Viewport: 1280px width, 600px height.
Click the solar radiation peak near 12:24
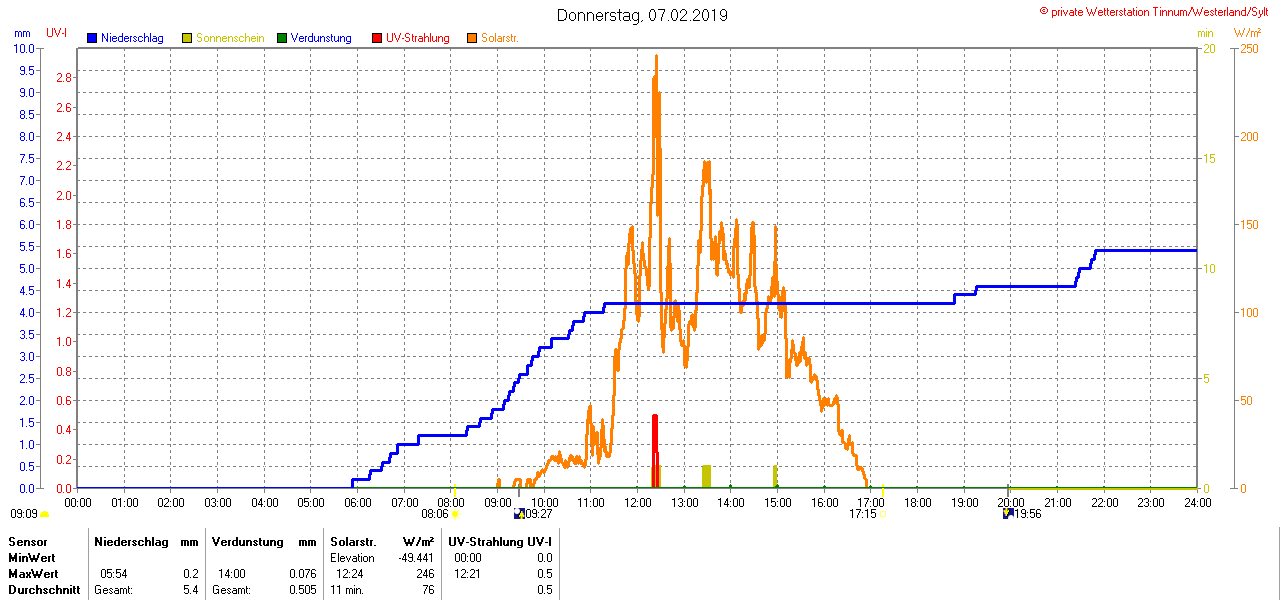(656, 57)
